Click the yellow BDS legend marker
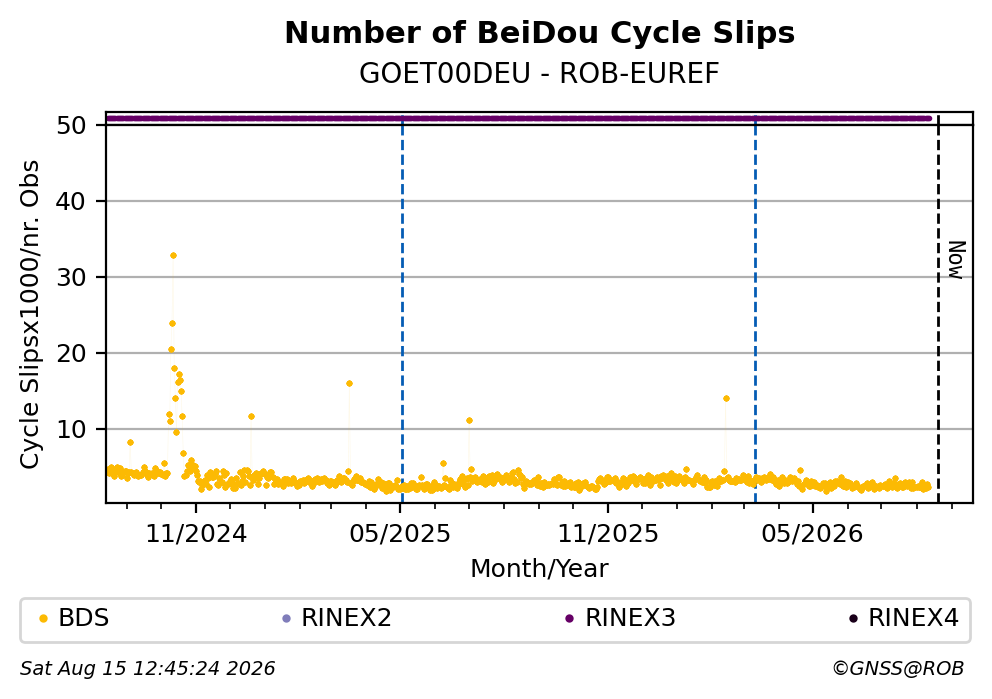This screenshot has height=699, width=992. pos(43,619)
